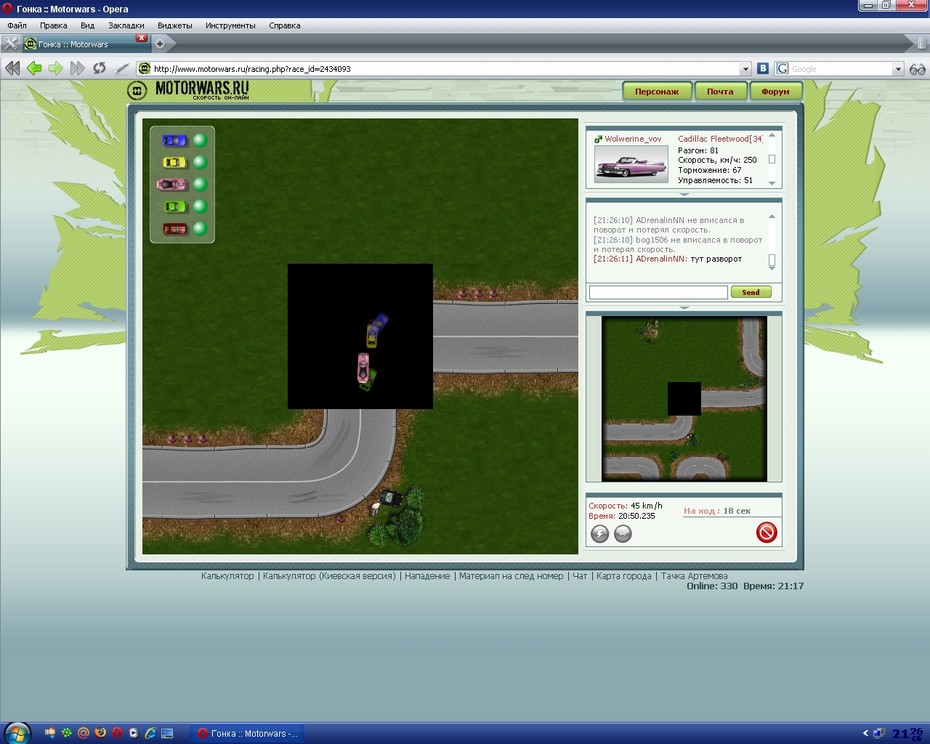Click the male gender icon by Wolwerine_vov
The width and height of the screenshot is (930, 744).
click(598, 139)
